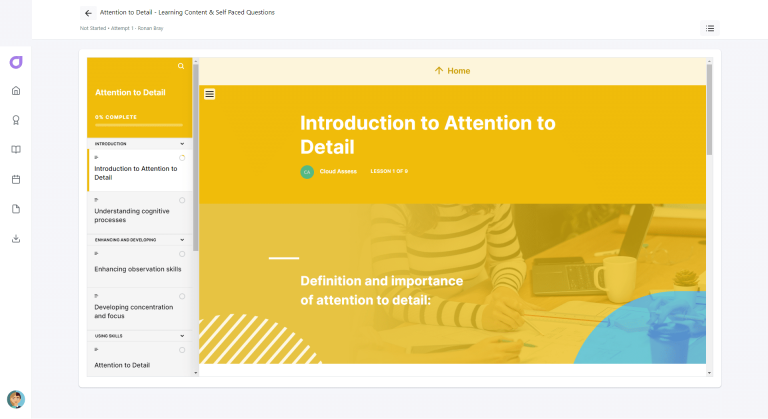Click the Lesson 1 of 9 label
768x419 pixels.
tap(389, 171)
